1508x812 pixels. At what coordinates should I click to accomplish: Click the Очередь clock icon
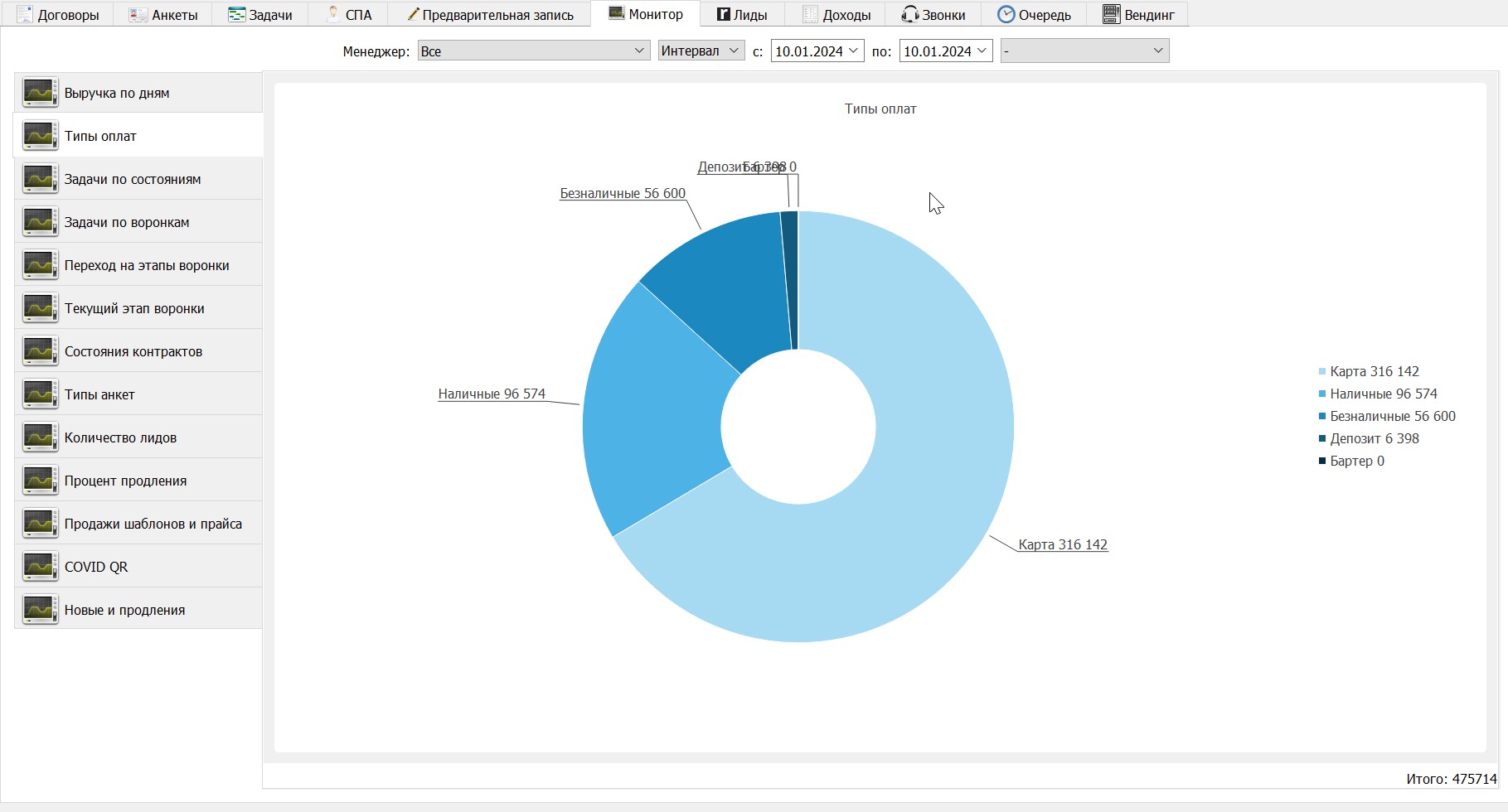coord(1006,15)
